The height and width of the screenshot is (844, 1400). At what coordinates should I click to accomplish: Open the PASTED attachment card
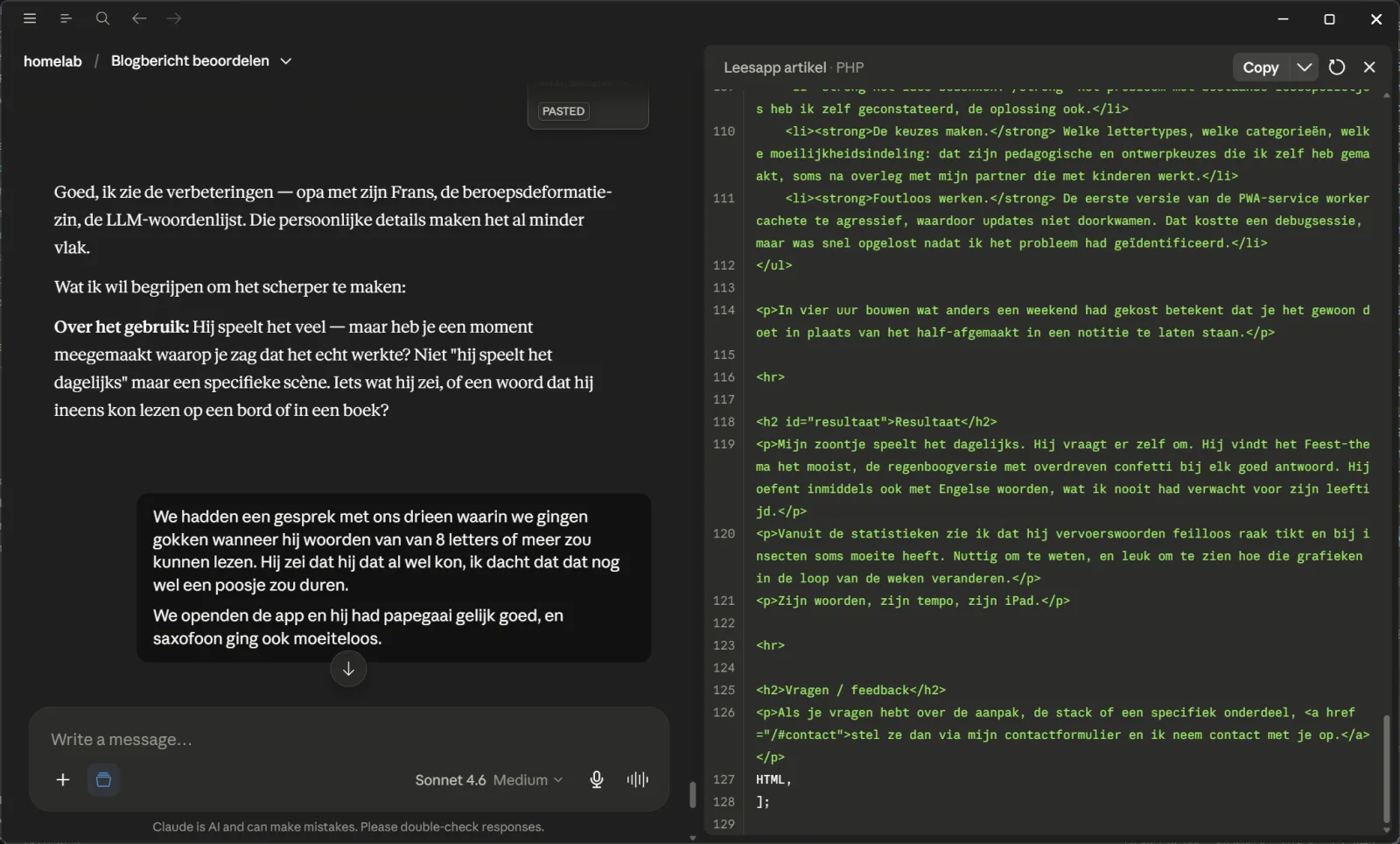click(x=588, y=107)
